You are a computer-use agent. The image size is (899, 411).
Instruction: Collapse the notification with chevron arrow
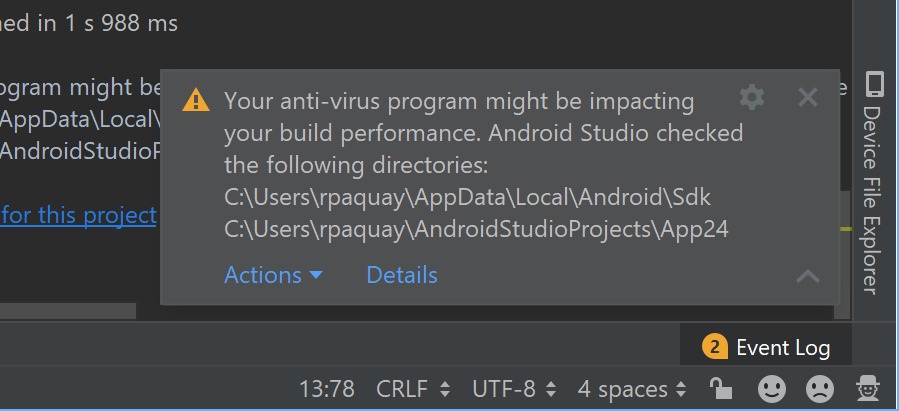pos(808,277)
